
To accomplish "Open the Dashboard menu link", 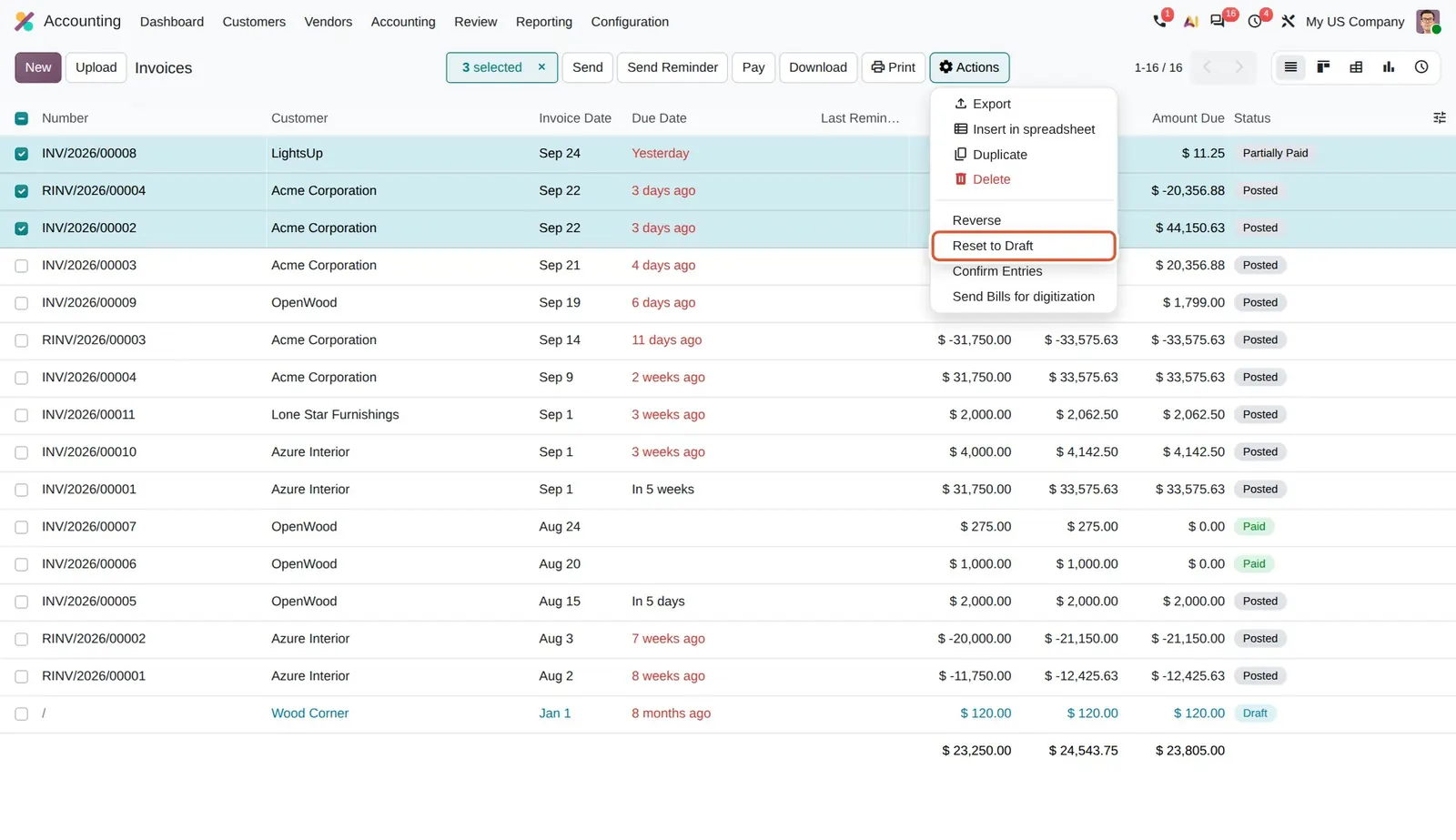I will [172, 22].
